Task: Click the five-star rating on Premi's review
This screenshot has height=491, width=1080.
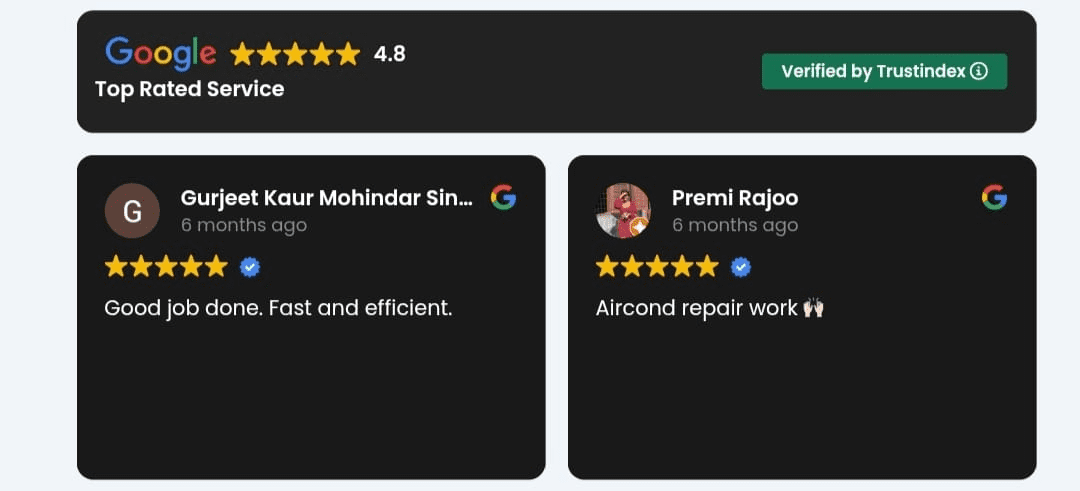Action: pos(657,267)
